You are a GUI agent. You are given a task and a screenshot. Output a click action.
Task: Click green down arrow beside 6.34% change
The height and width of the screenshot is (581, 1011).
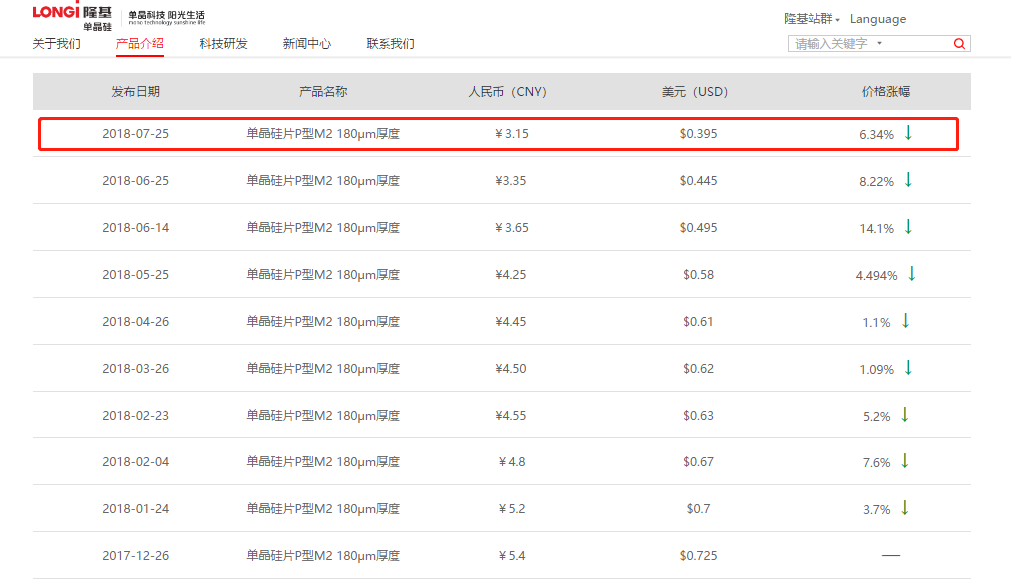coord(908,133)
